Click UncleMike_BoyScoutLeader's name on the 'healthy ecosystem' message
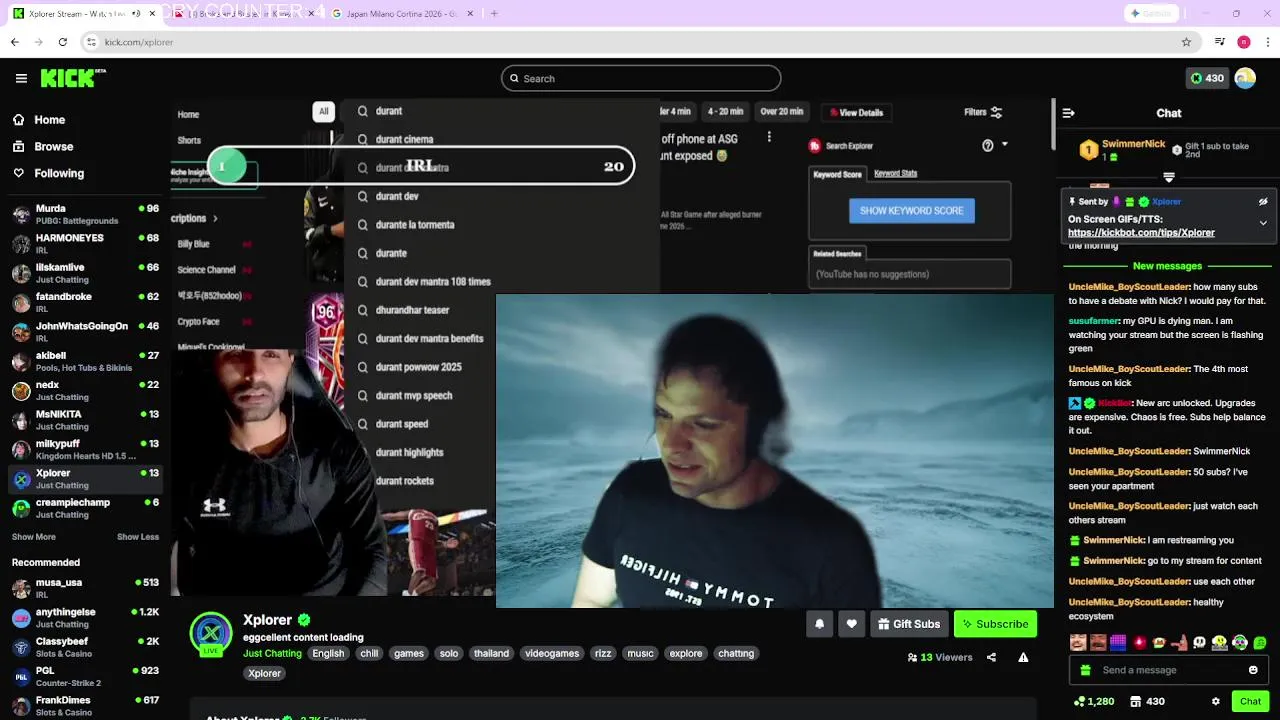The image size is (1280, 720). click(x=1129, y=602)
